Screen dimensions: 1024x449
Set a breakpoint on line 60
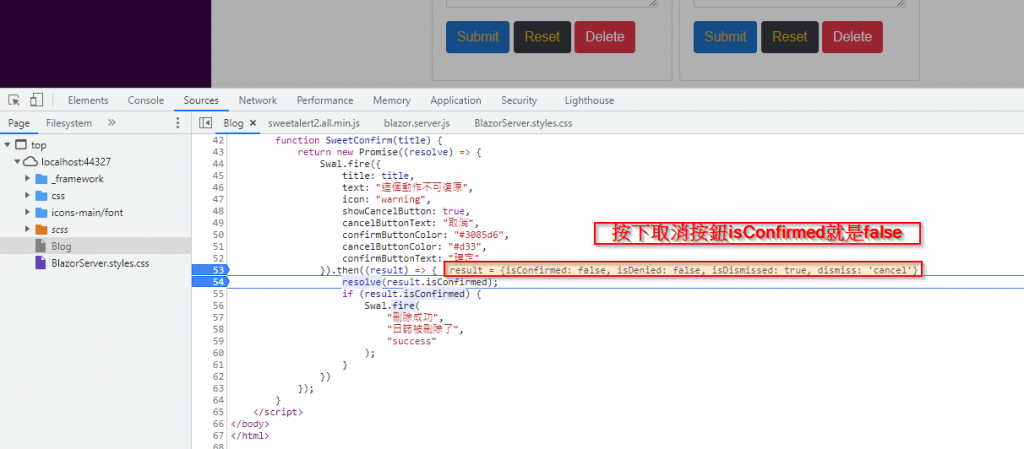pos(217,353)
